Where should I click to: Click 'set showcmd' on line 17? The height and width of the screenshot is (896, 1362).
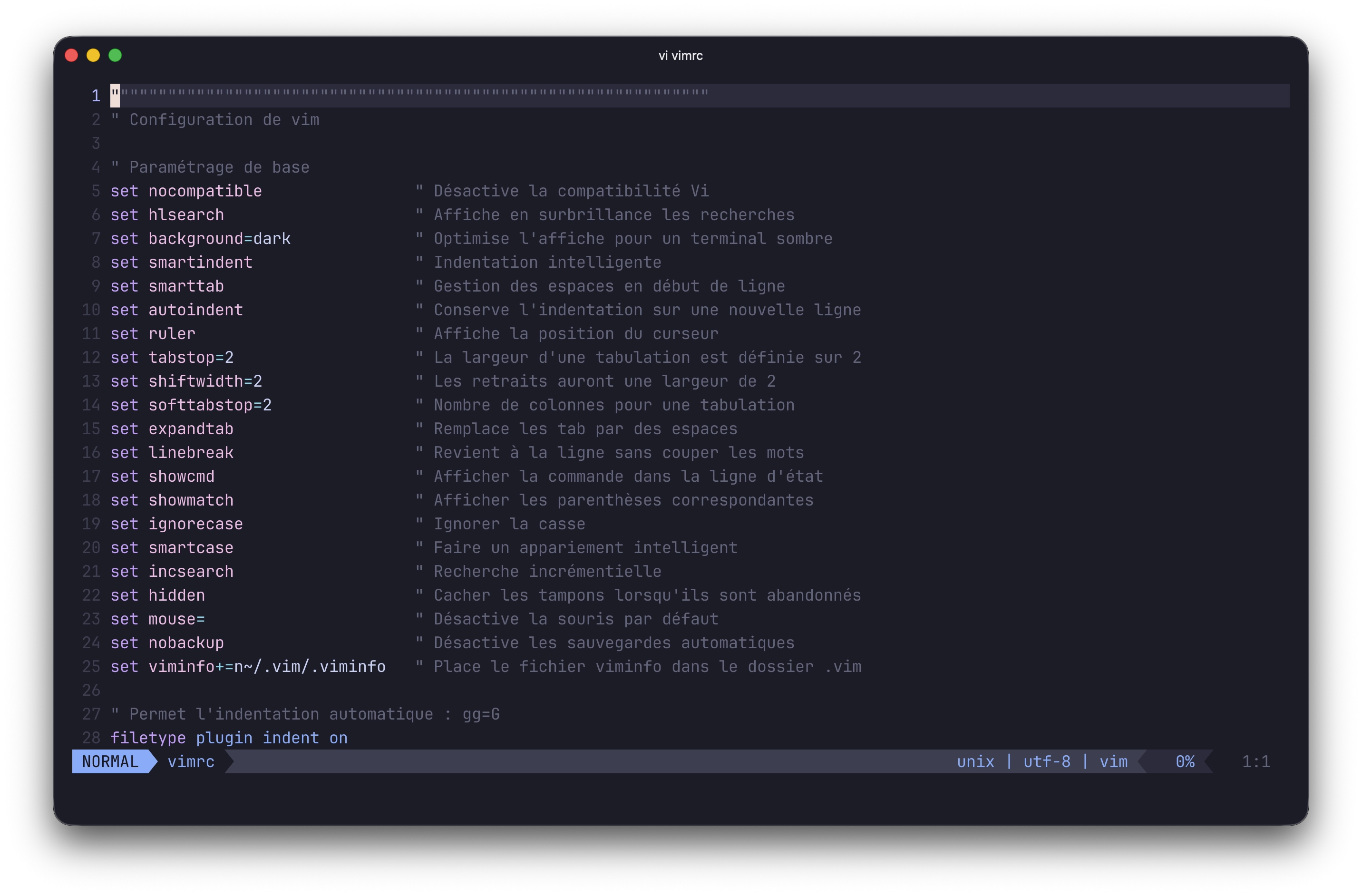[x=163, y=476]
